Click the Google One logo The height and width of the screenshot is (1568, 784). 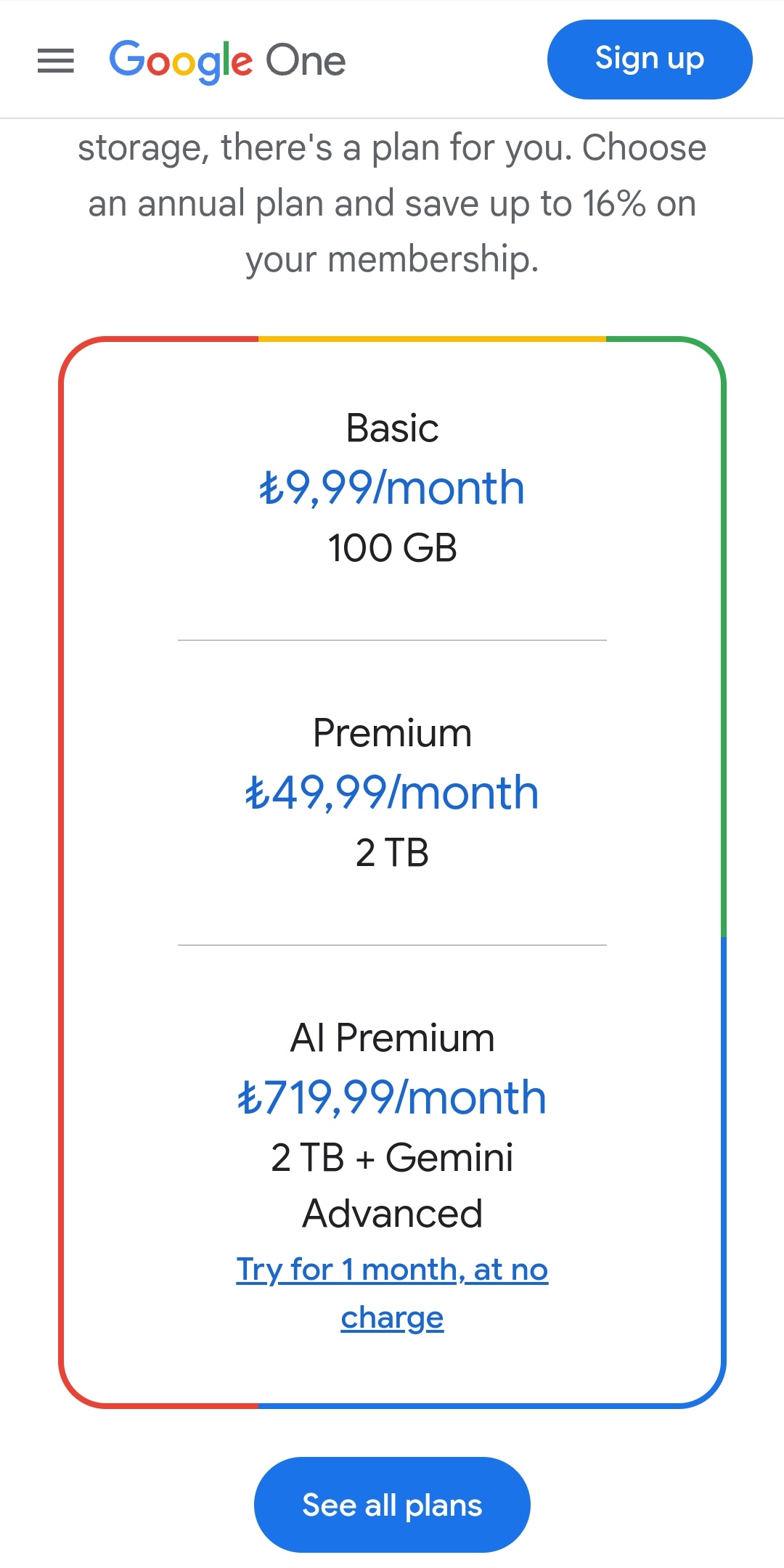(227, 62)
